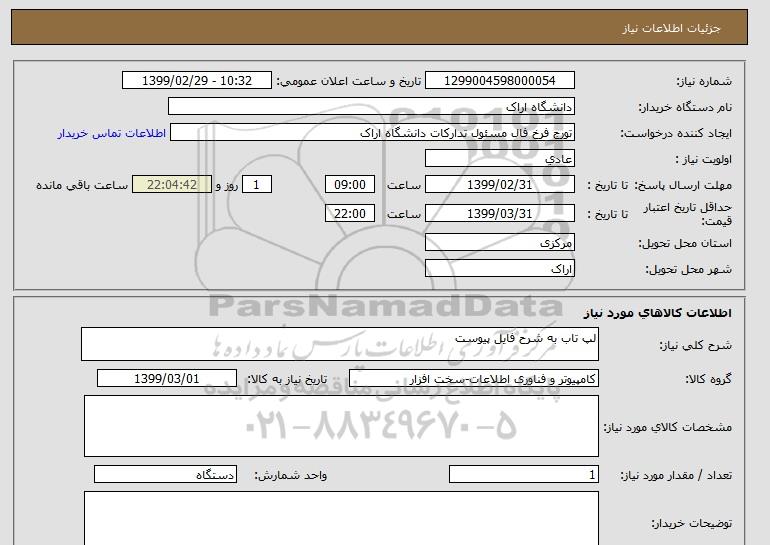Click the buyer description text area
Screen dimensions: 770x545
click(x=341, y=518)
